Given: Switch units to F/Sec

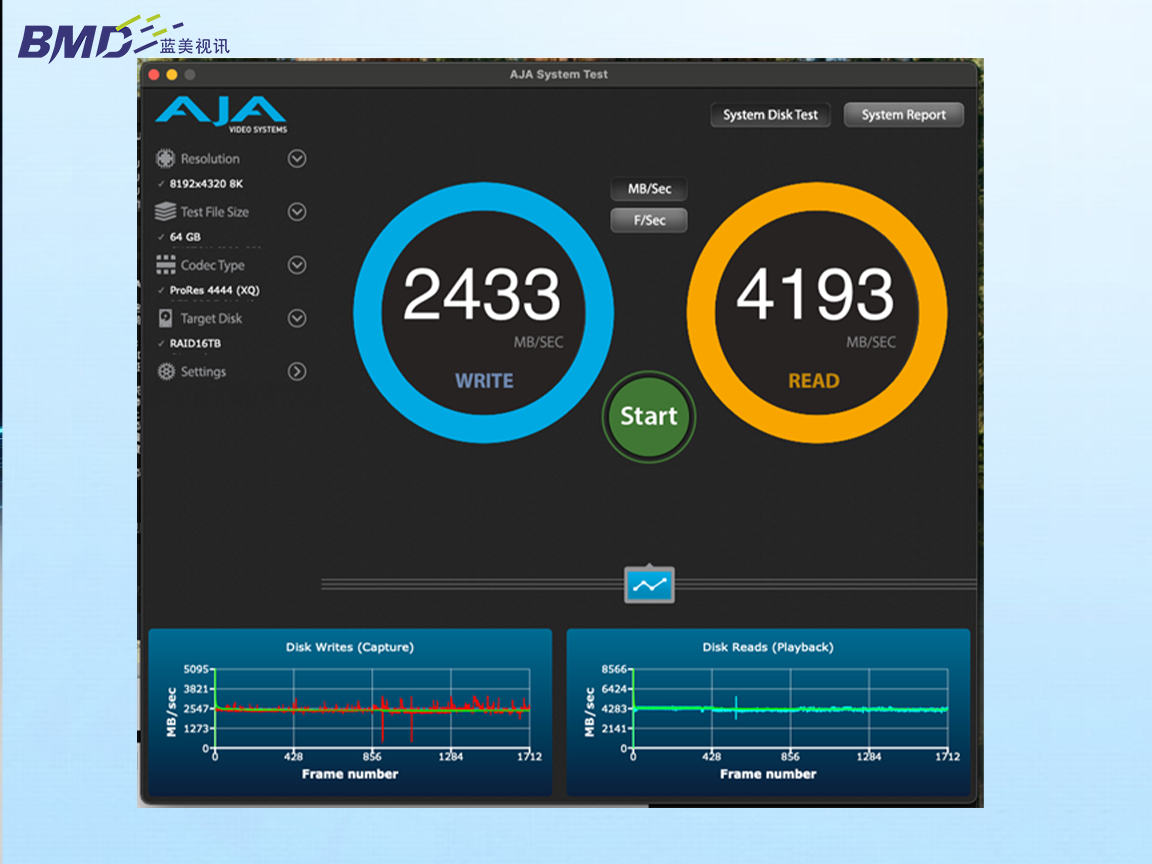Looking at the screenshot, I should [x=649, y=220].
